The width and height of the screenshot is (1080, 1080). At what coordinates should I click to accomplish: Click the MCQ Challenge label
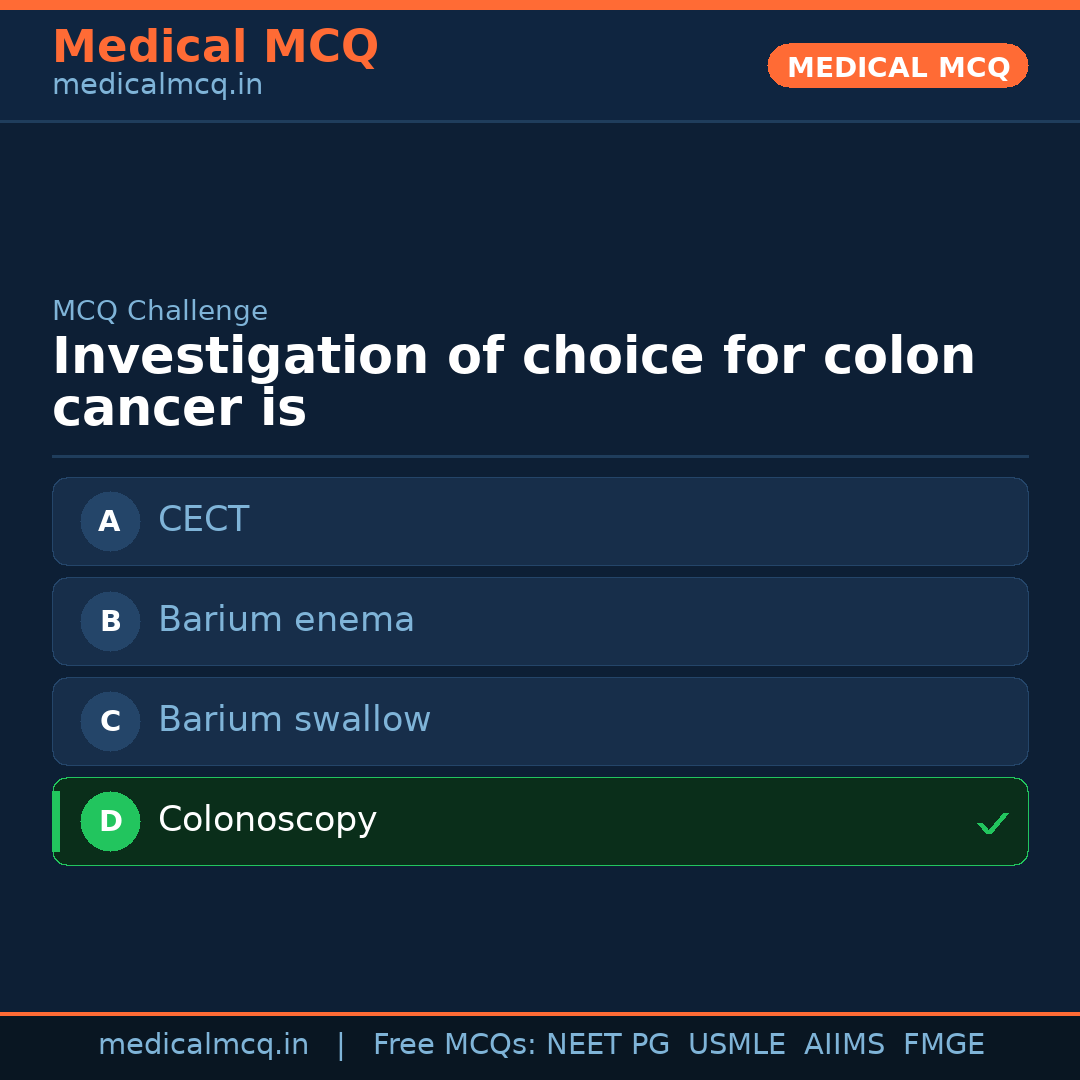pos(160,311)
